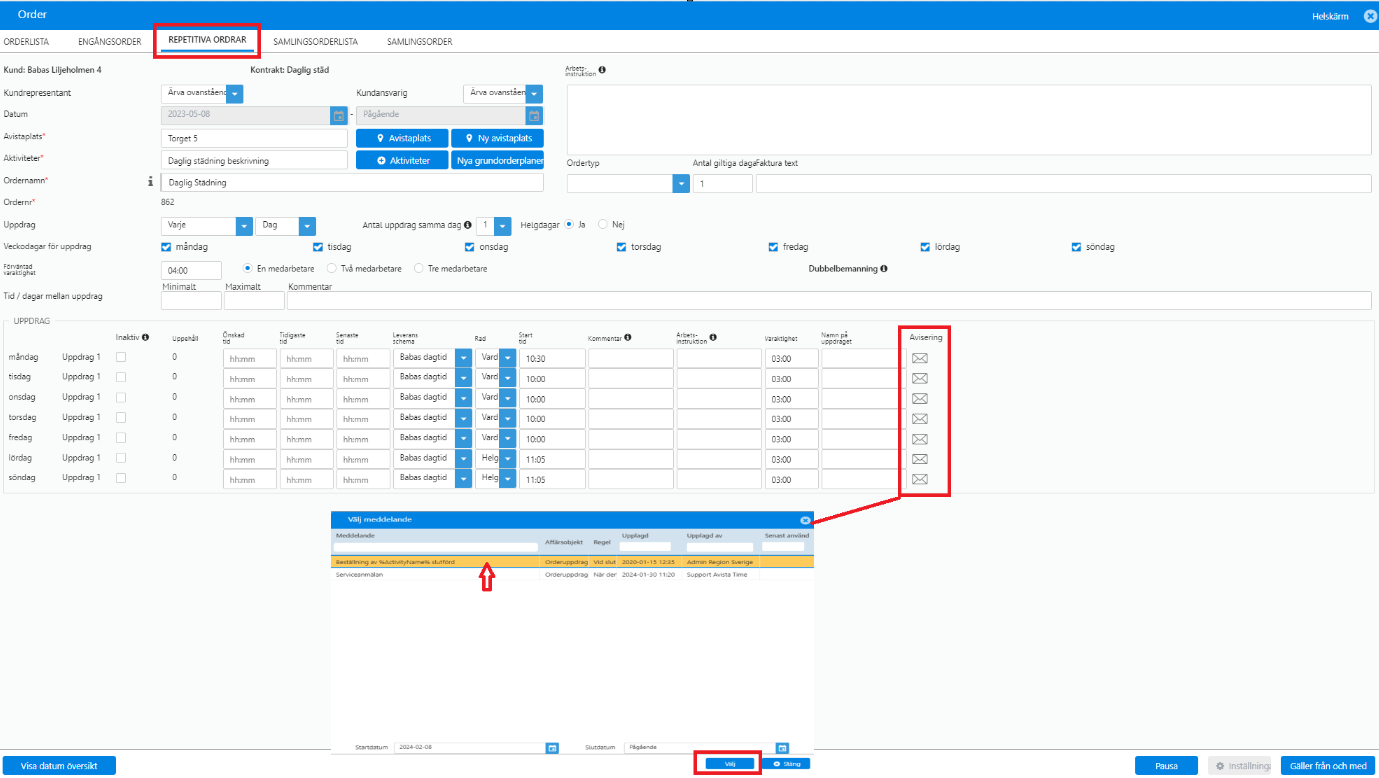
Task: Open the Avisering envelope for söndag
Action: coord(920,478)
